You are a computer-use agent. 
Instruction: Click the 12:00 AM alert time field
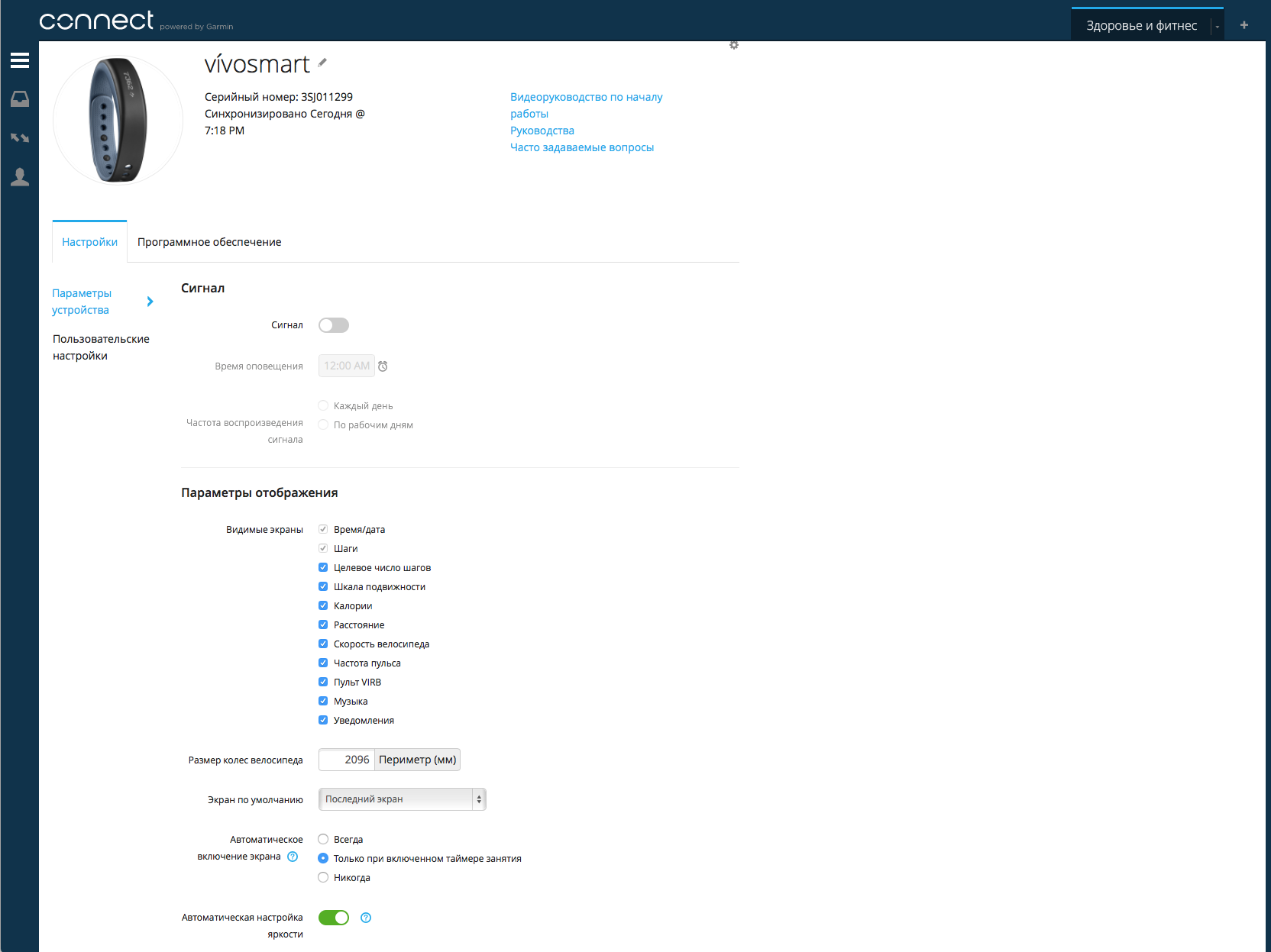pyautogui.click(x=347, y=366)
